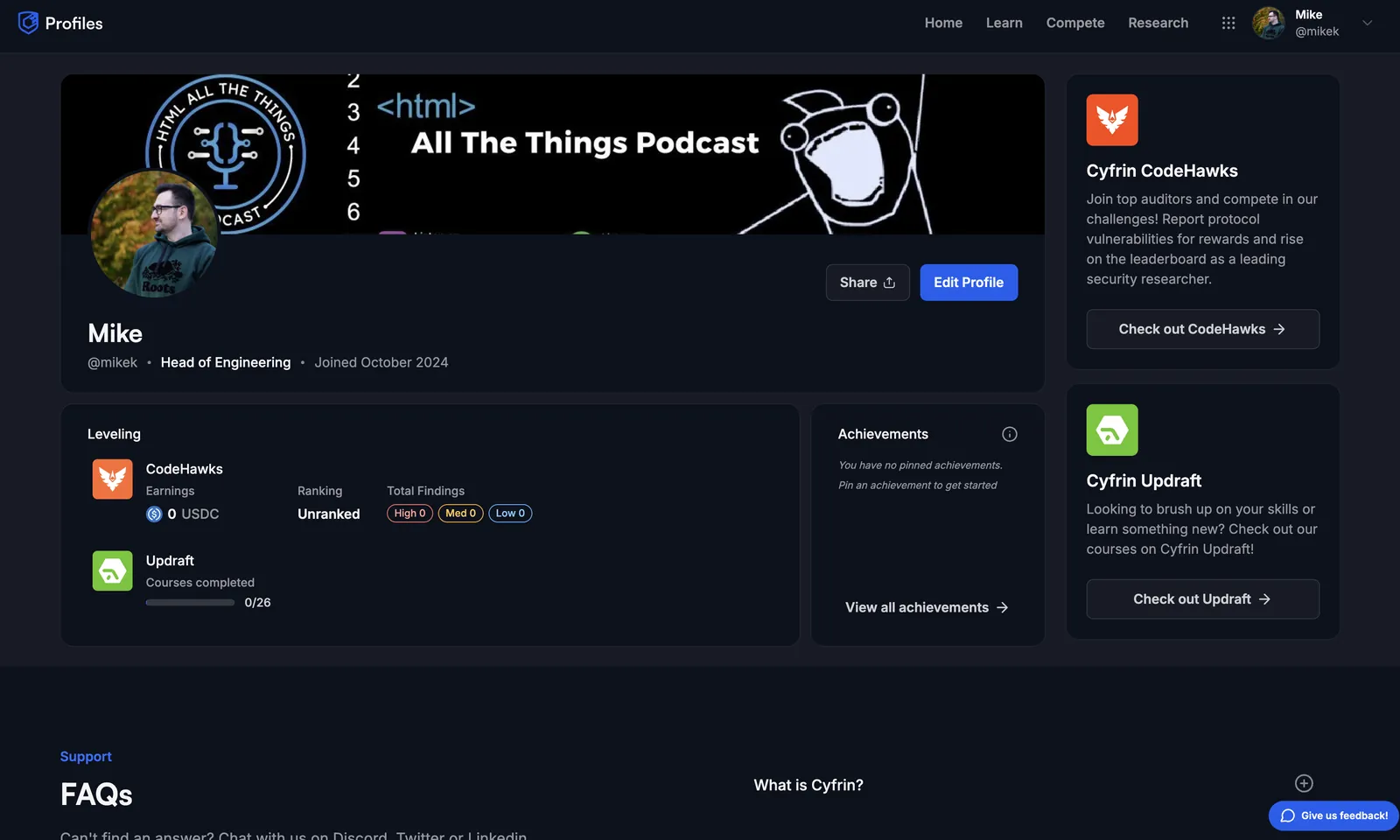Click the 'Updraft' title in Leveling
Image resolution: width=1400 pixels, height=840 pixels.
coord(170,561)
